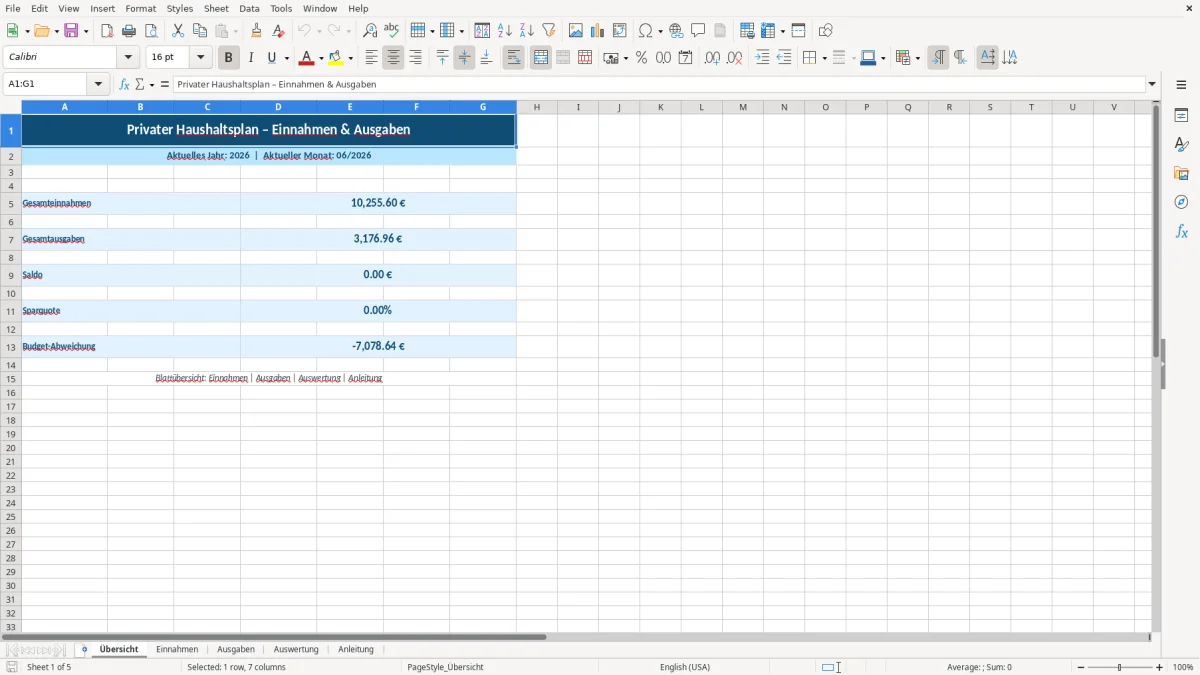Open sidebar Functions panel
1200x675 pixels.
(x=1181, y=231)
